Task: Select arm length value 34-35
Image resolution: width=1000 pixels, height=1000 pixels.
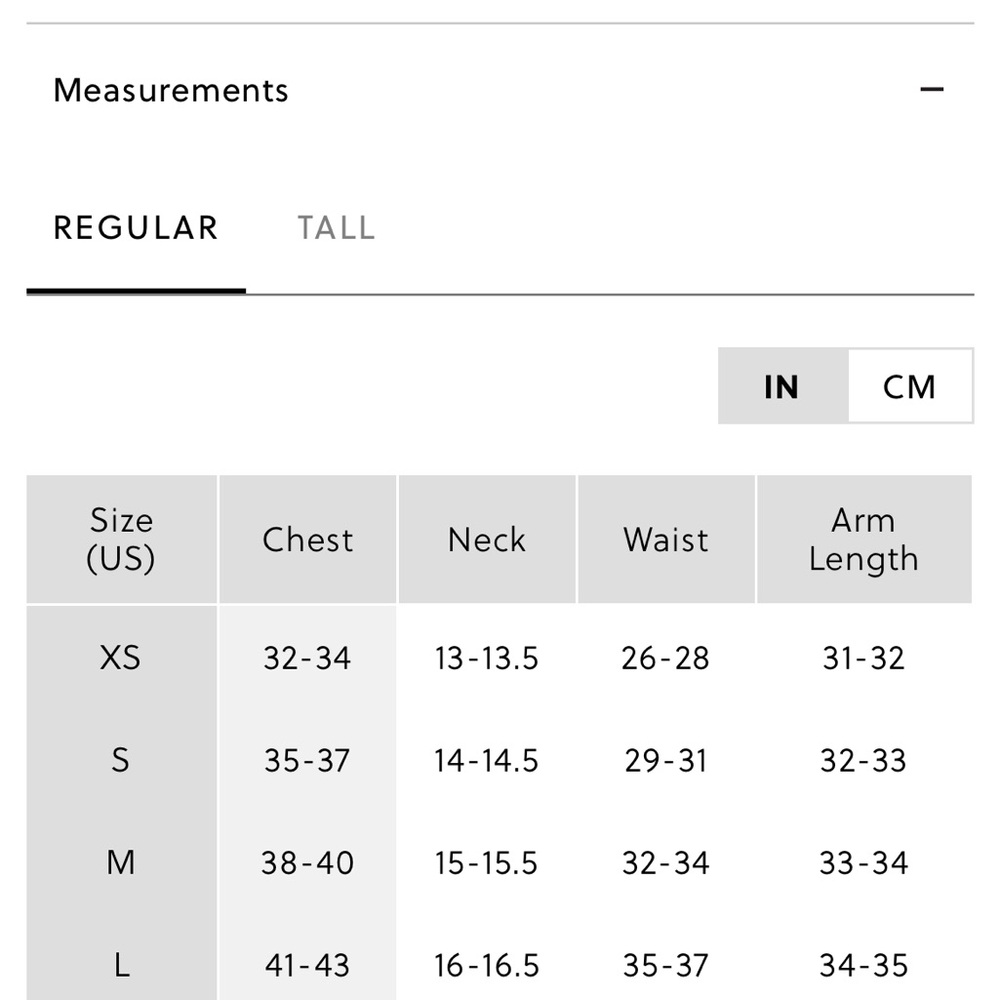Action: click(864, 965)
